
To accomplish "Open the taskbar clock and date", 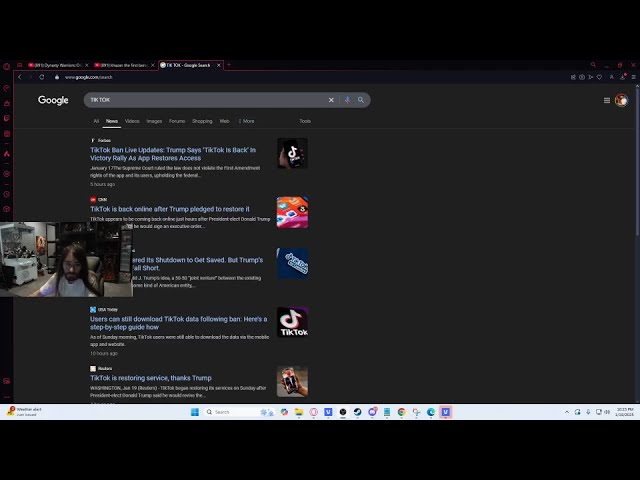I will coord(624,411).
